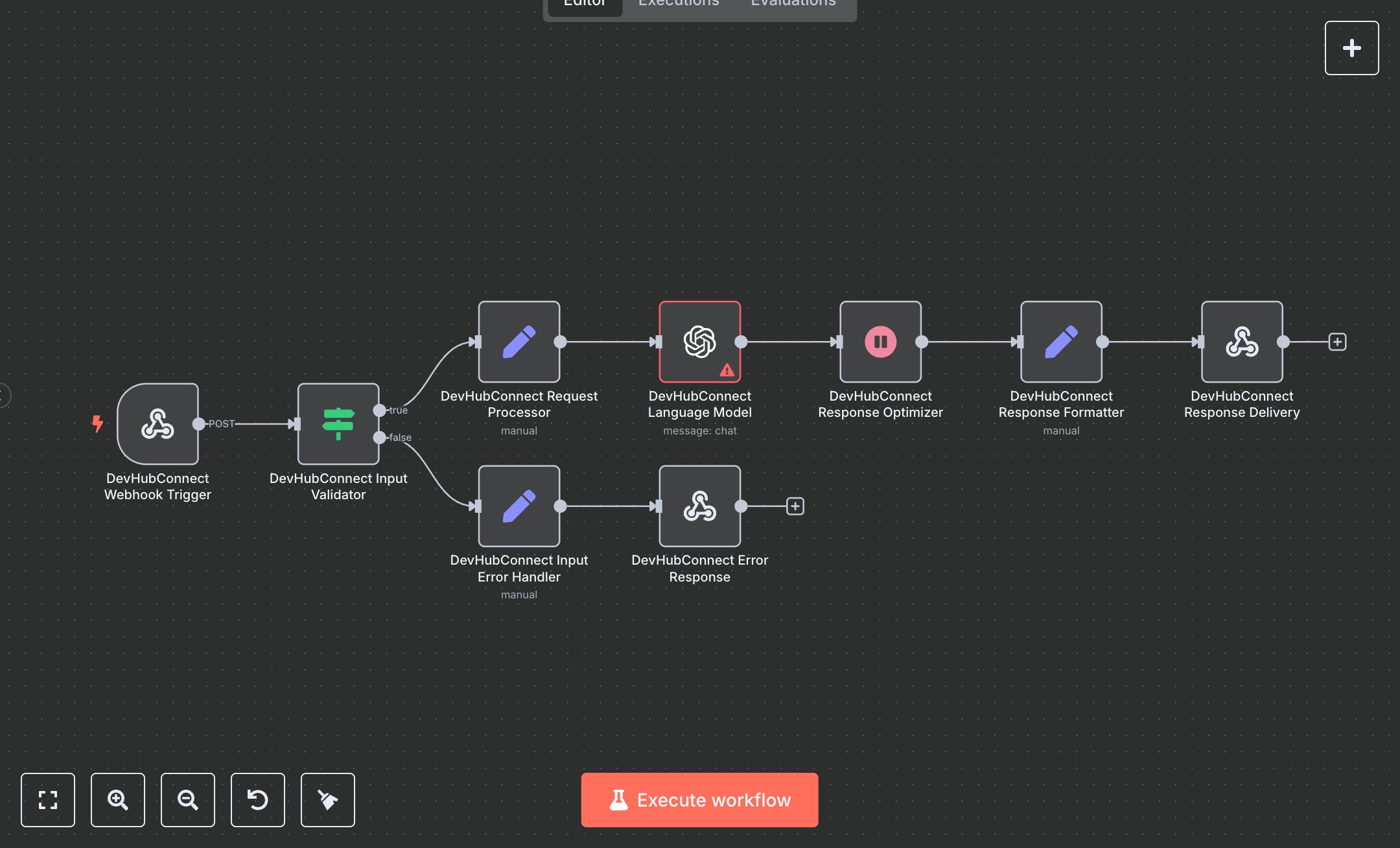Zoom in using the magnifier plus control
The height and width of the screenshot is (848, 1400).
click(117, 800)
